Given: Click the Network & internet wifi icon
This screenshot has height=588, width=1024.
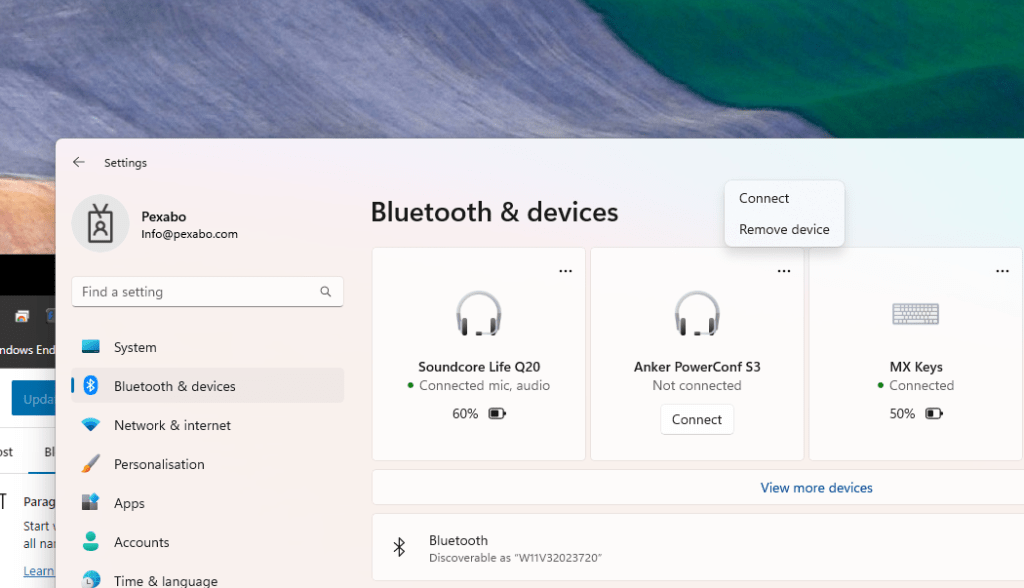Looking at the screenshot, I should tap(91, 425).
